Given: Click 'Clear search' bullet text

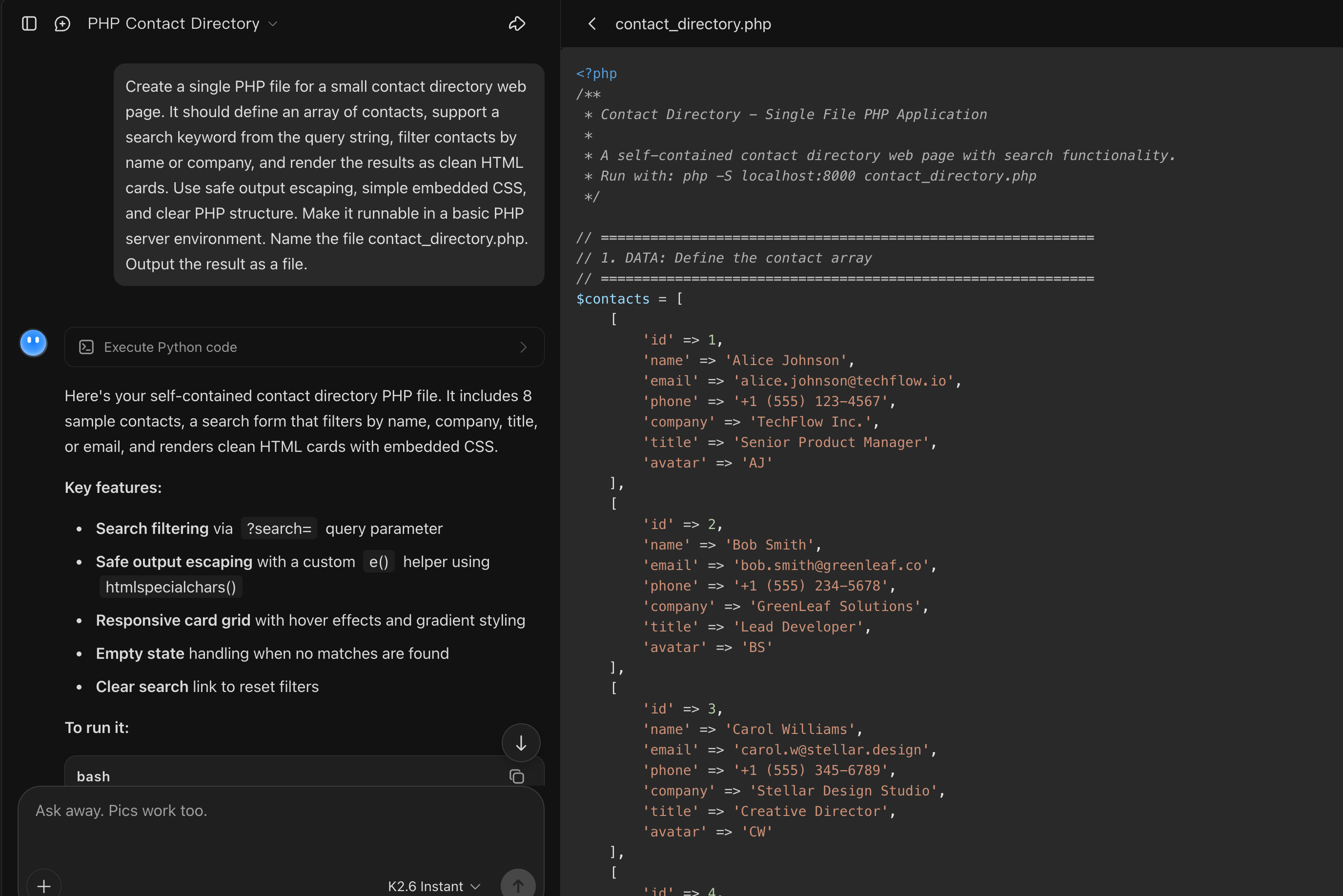Looking at the screenshot, I should pos(142,686).
